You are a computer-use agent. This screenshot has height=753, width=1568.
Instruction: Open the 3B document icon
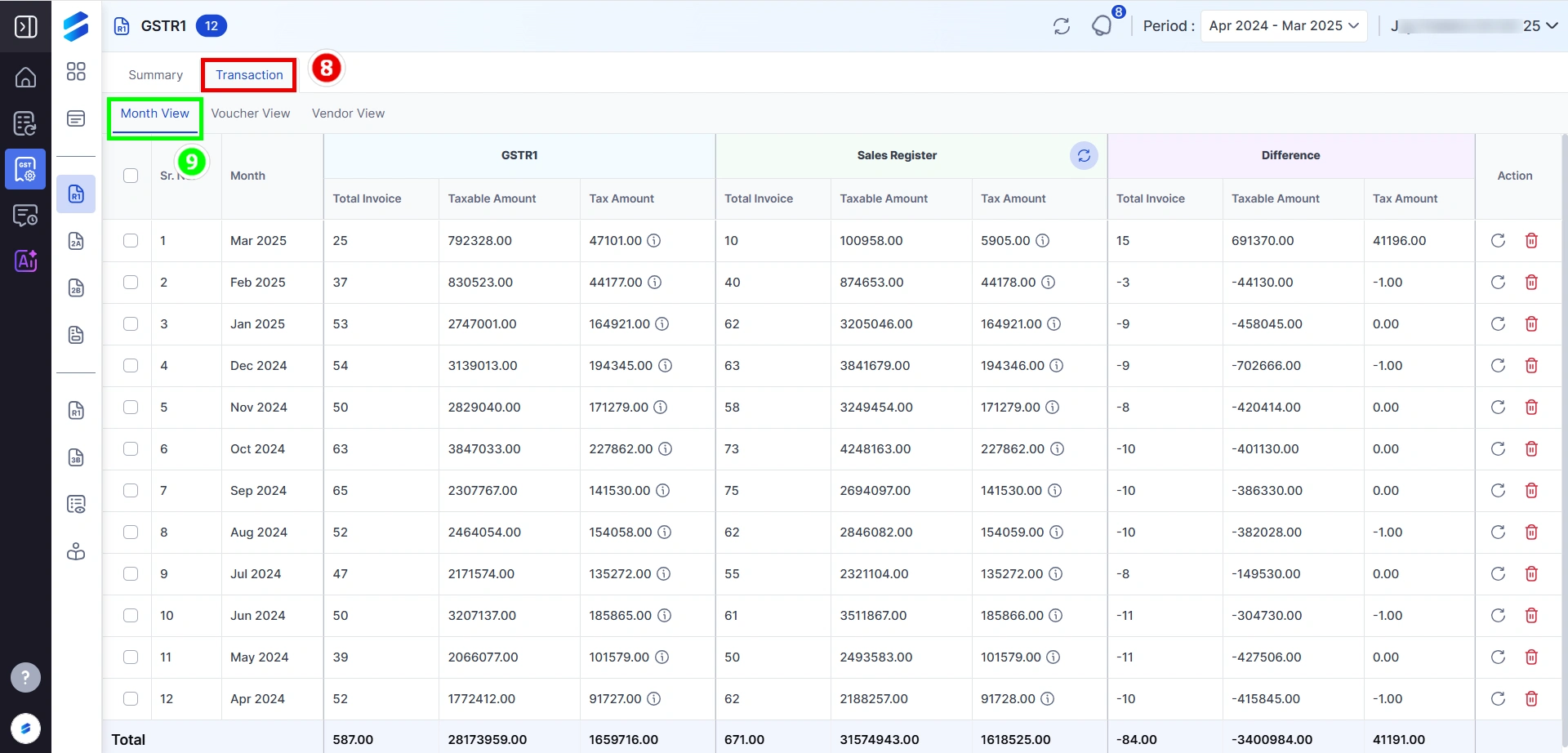(x=76, y=457)
